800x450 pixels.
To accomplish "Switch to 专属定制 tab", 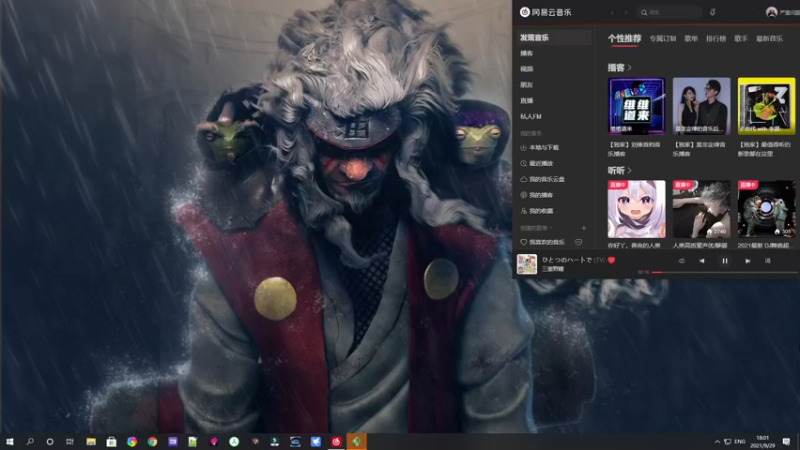I will [x=663, y=38].
